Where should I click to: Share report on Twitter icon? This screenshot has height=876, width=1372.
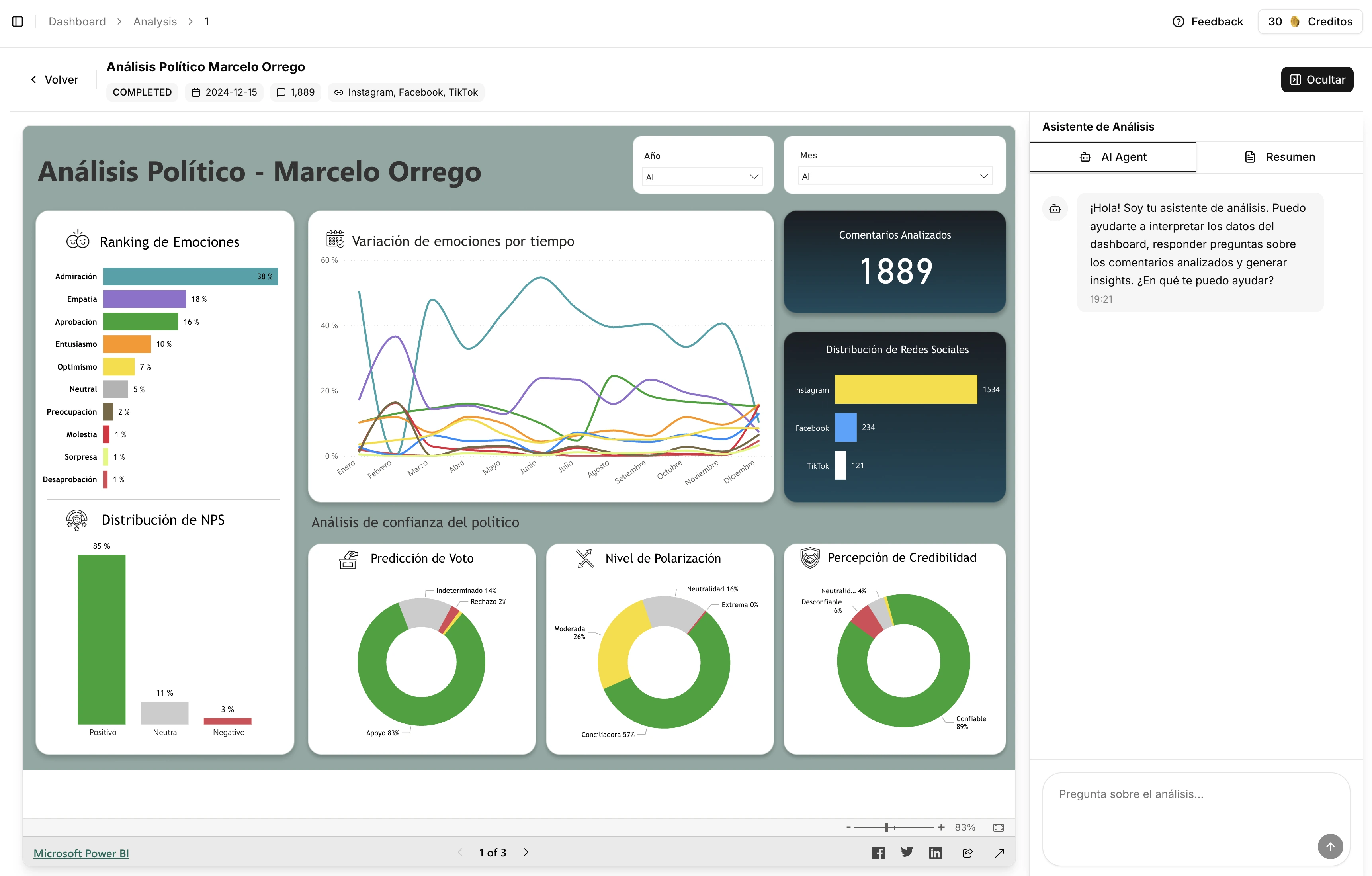click(x=907, y=852)
